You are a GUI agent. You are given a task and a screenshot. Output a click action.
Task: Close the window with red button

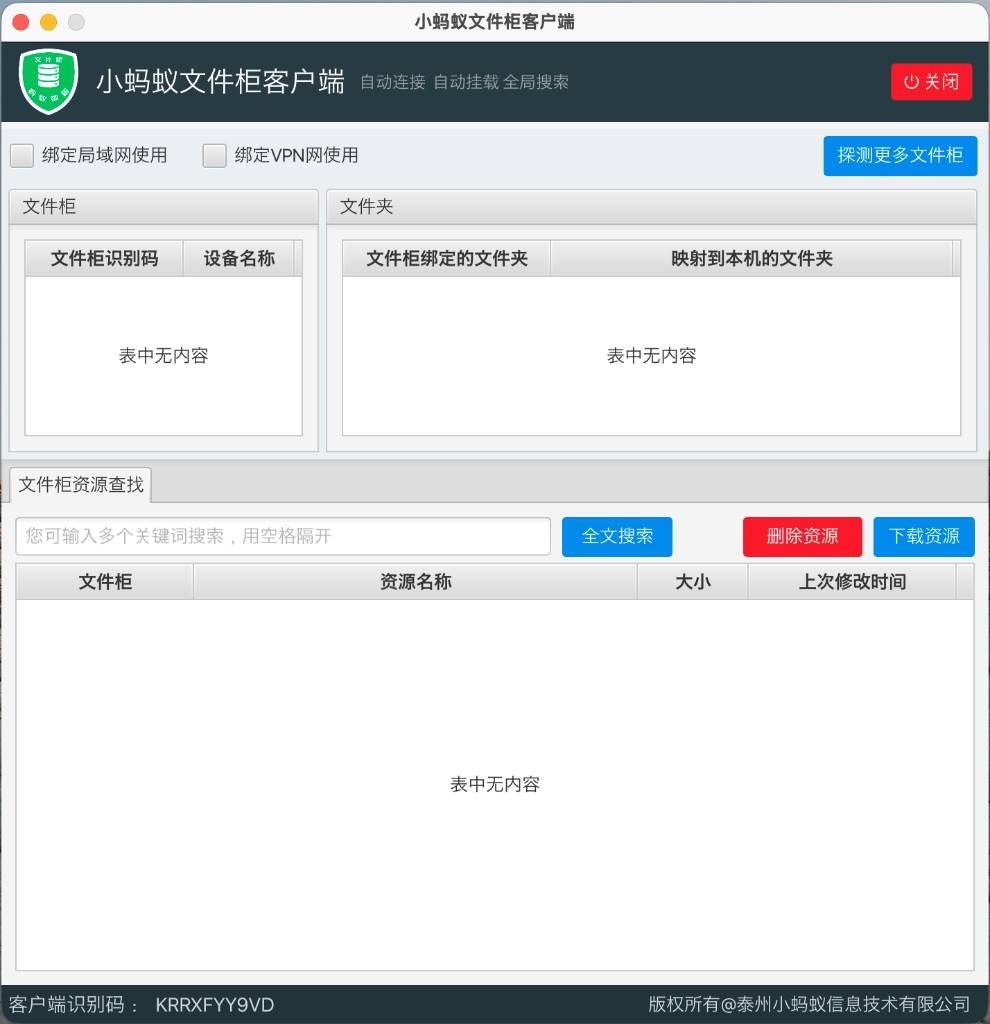coord(21,22)
